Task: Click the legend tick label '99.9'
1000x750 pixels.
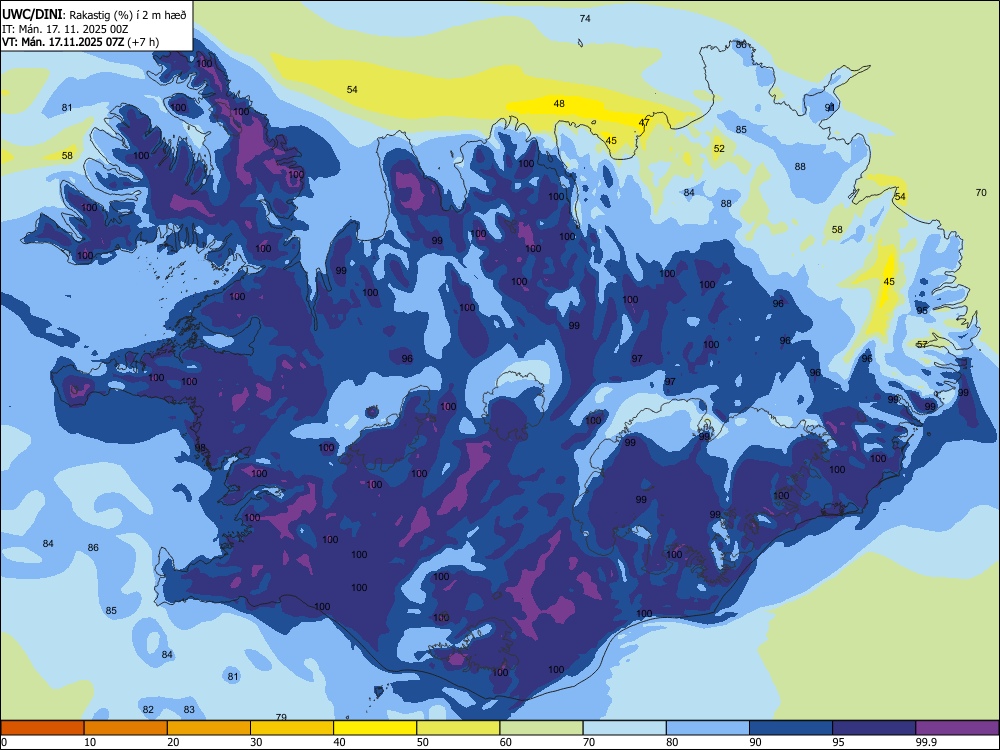Action: (x=925, y=742)
